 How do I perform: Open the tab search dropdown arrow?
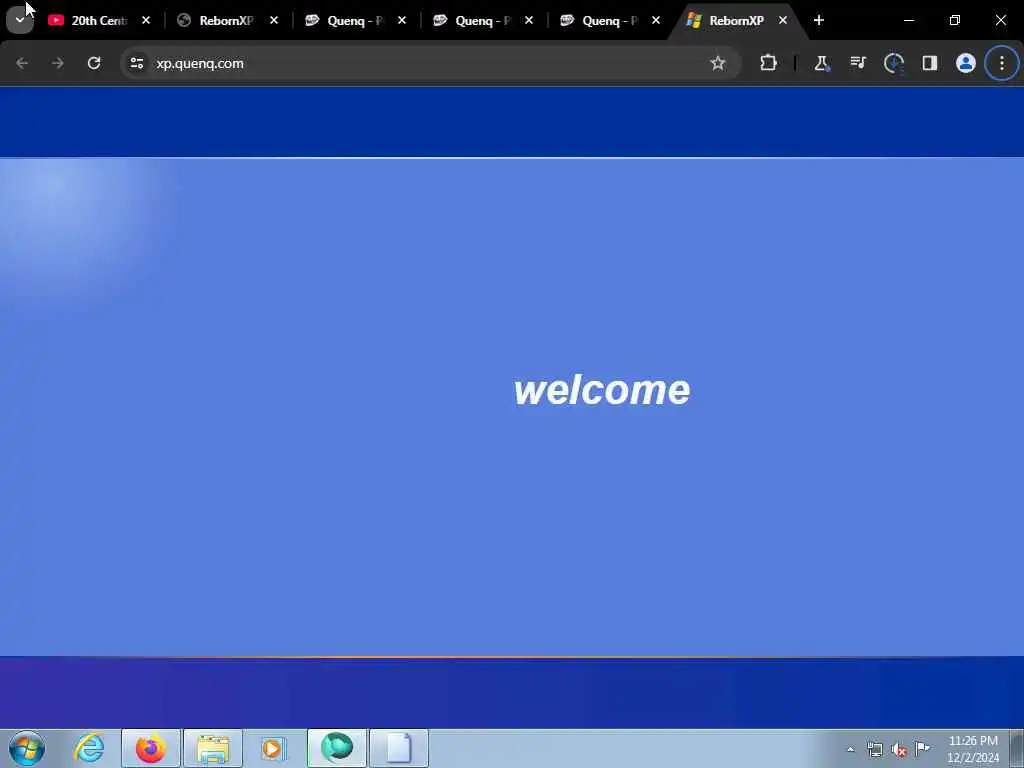point(20,20)
